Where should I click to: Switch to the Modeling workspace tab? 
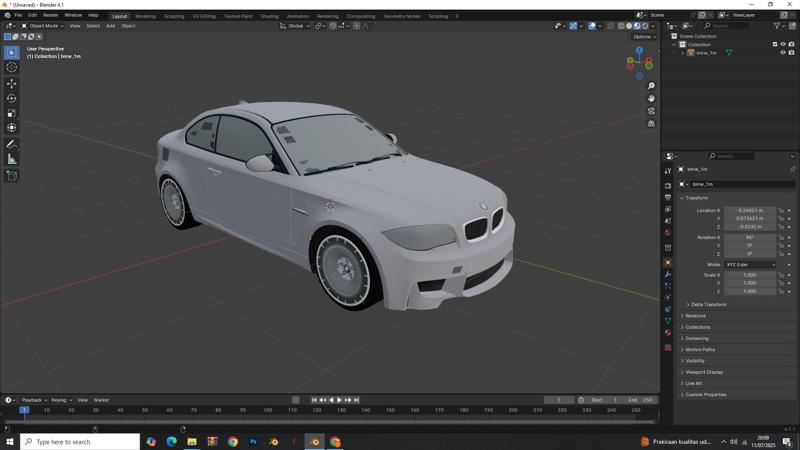tap(145, 16)
